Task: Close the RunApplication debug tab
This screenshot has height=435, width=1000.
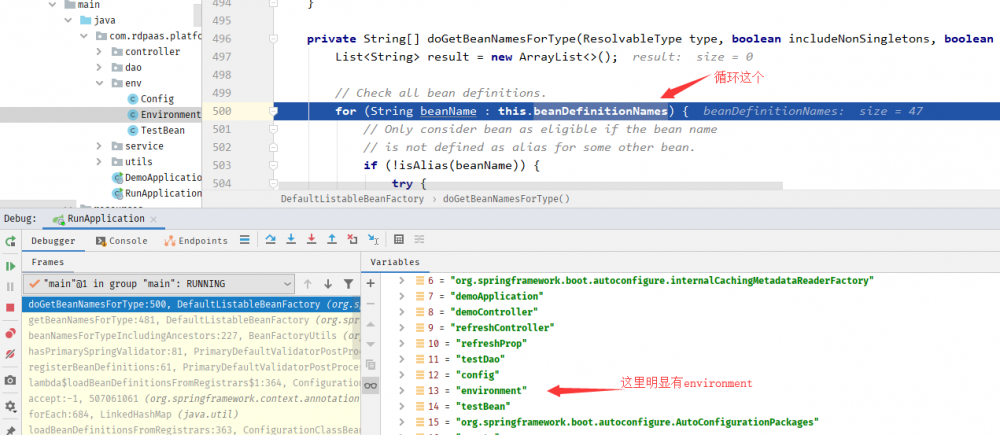Action: pos(154,219)
